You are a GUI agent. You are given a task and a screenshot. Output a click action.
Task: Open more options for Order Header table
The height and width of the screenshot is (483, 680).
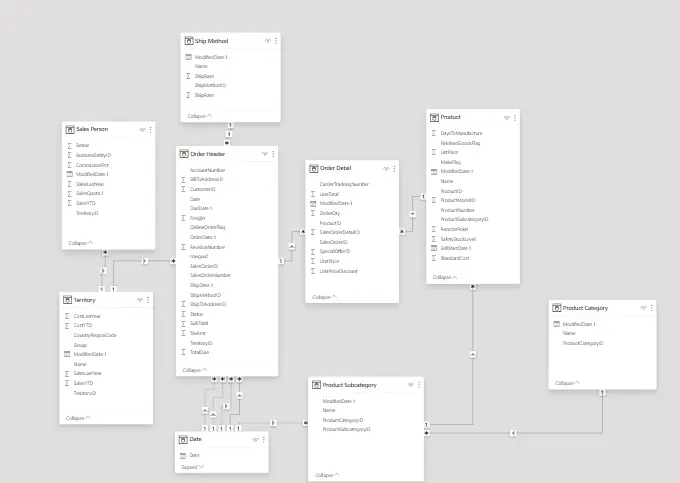click(273, 154)
